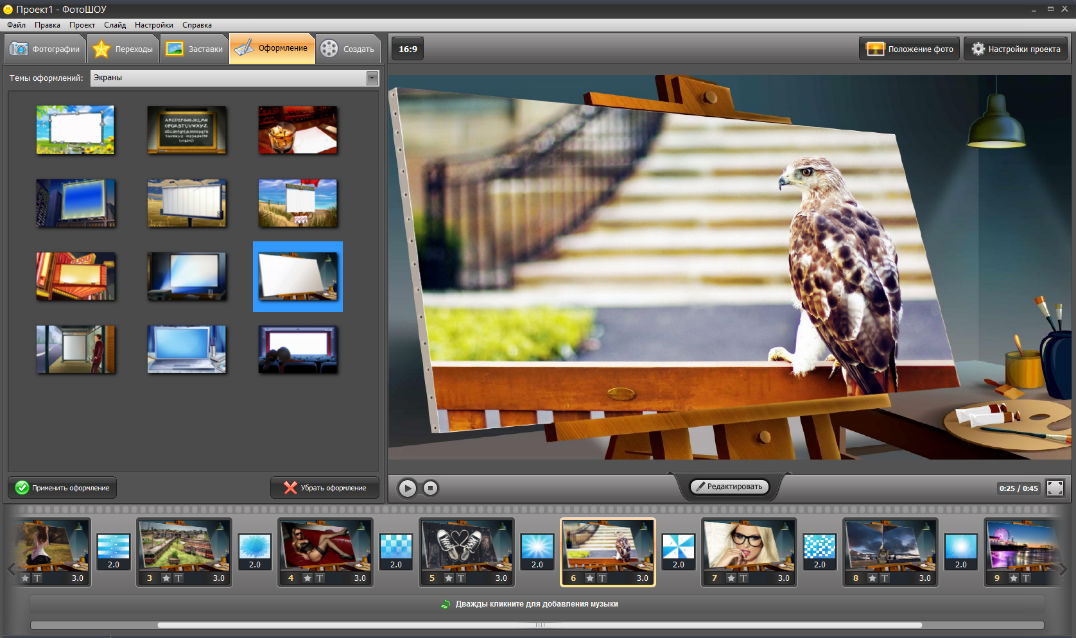1076x638 pixels.
Task: Toggle fullscreen preview mode
Action: pos(1055,488)
